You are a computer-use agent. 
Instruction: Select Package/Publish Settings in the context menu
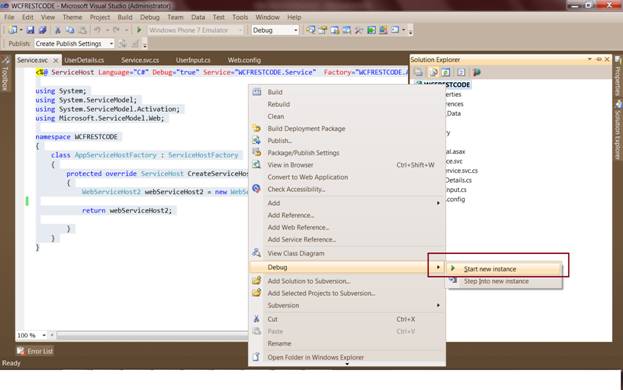[303, 153]
